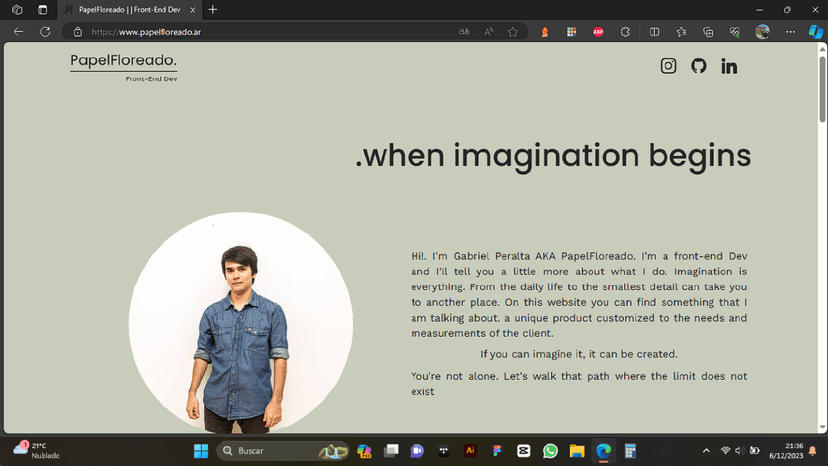
Task: Open the Settings and more menu
Action: 790,32
